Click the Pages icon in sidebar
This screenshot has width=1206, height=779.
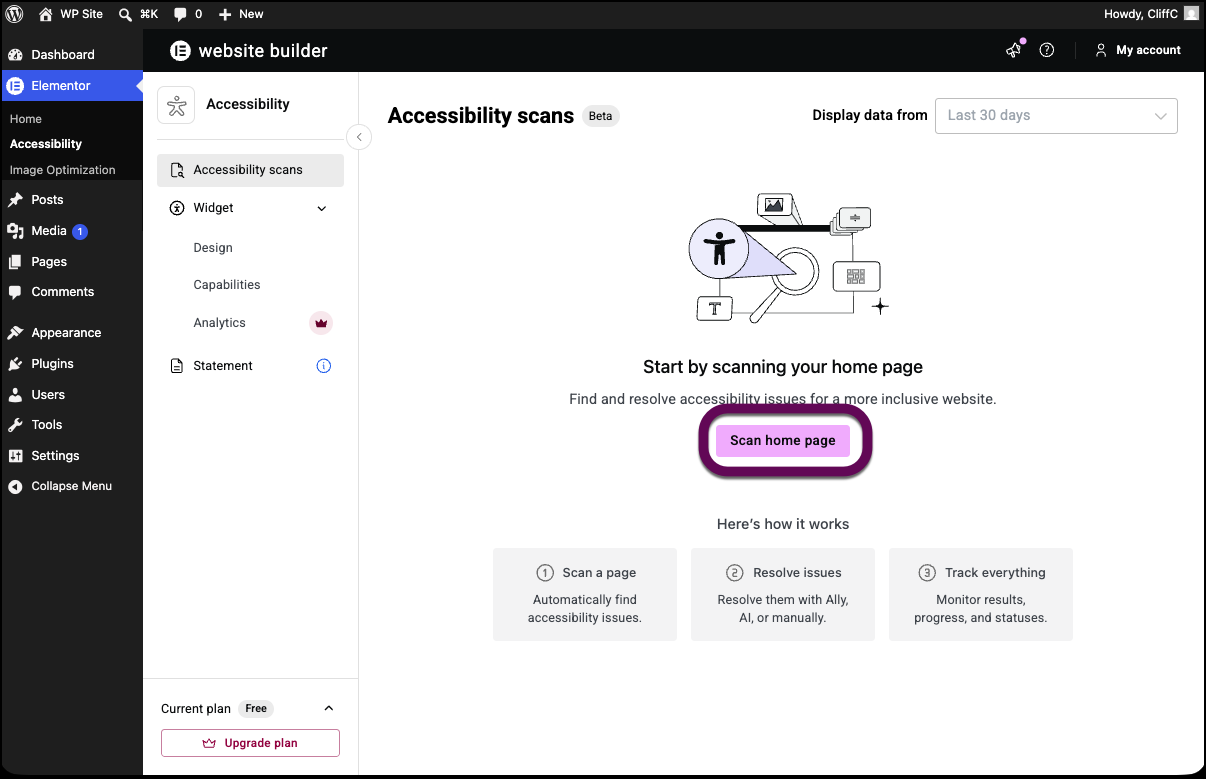point(15,262)
